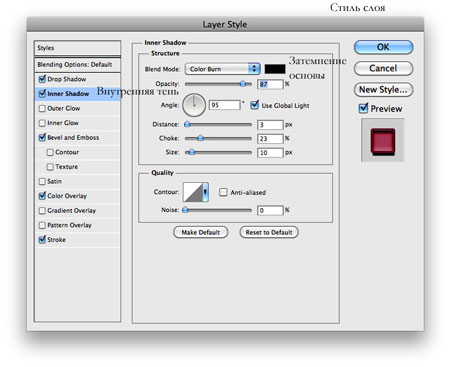The width and height of the screenshot is (450, 367).
Task: Enable the Pattern Overlay checkbox
Action: pos(42,225)
